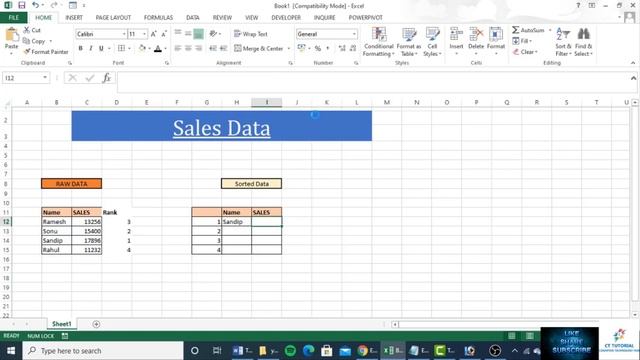Open the Fill dropdown in Editing group

click(522, 41)
